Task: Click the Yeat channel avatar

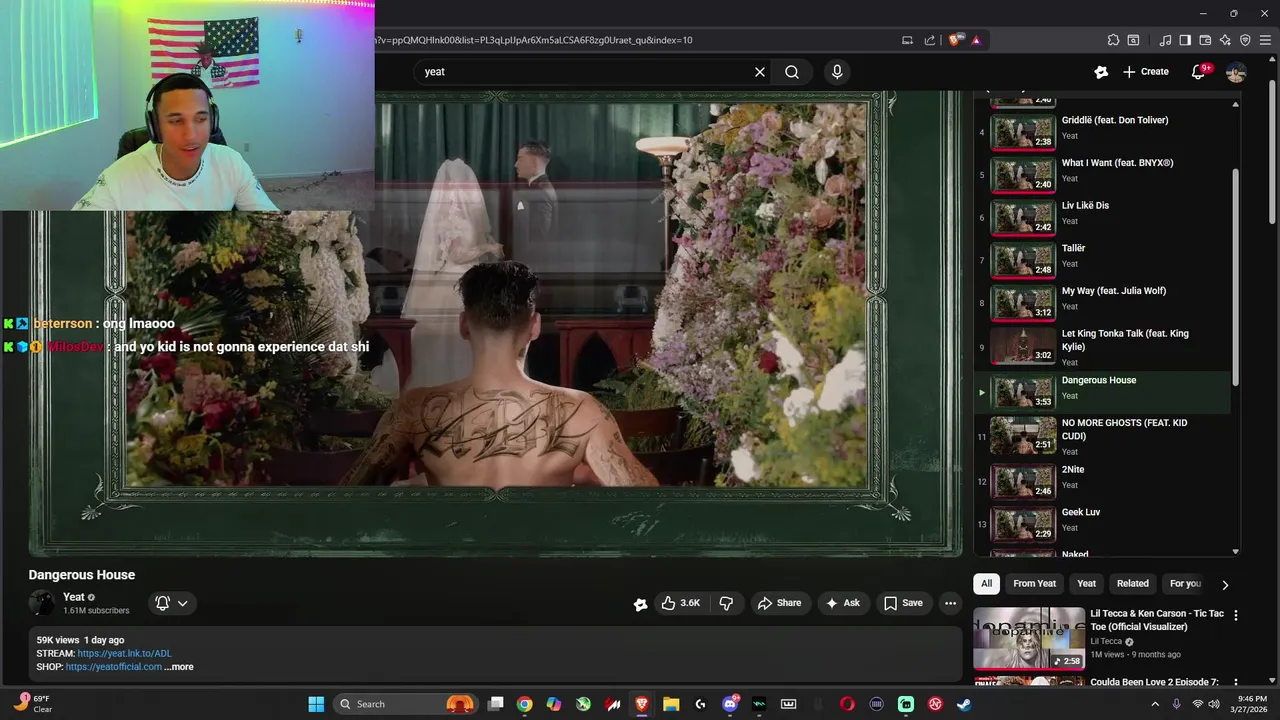Action: [x=42, y=603]
